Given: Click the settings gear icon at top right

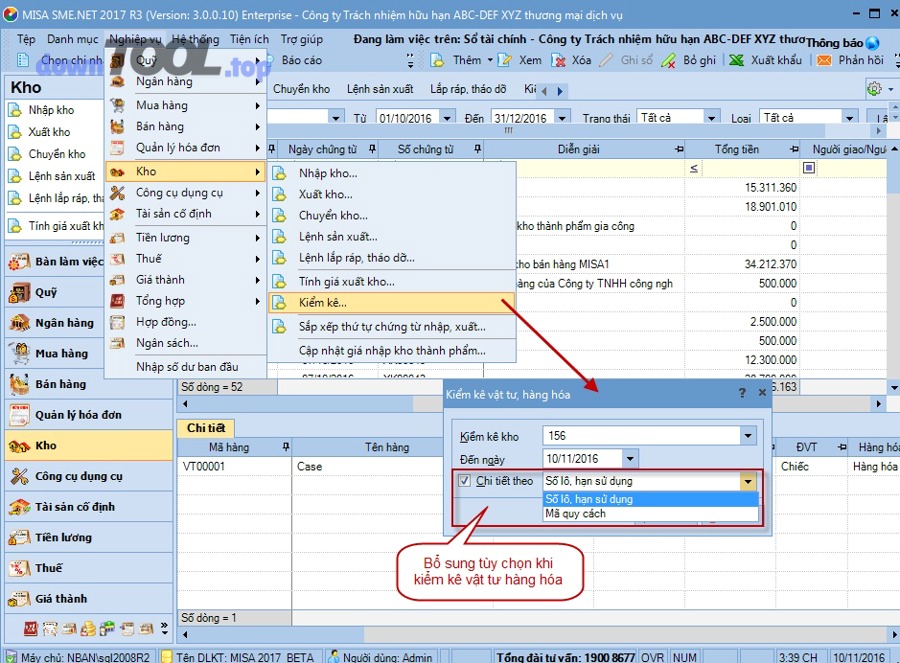Looking at the screenshot, I should (873, 89).
